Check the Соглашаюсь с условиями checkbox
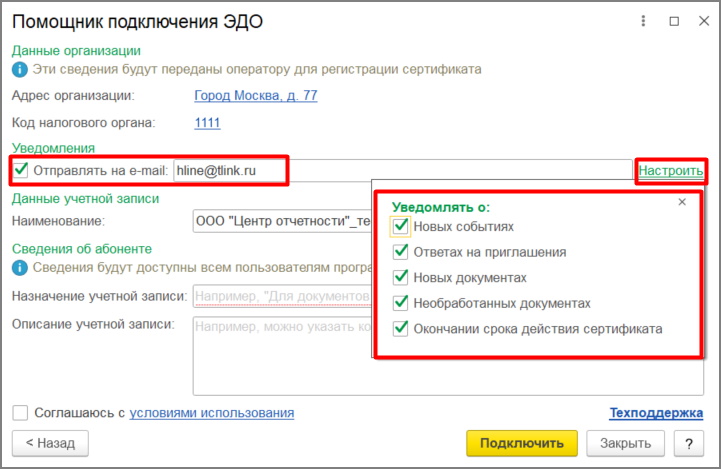Screen dimensions: 721x469 20,413
